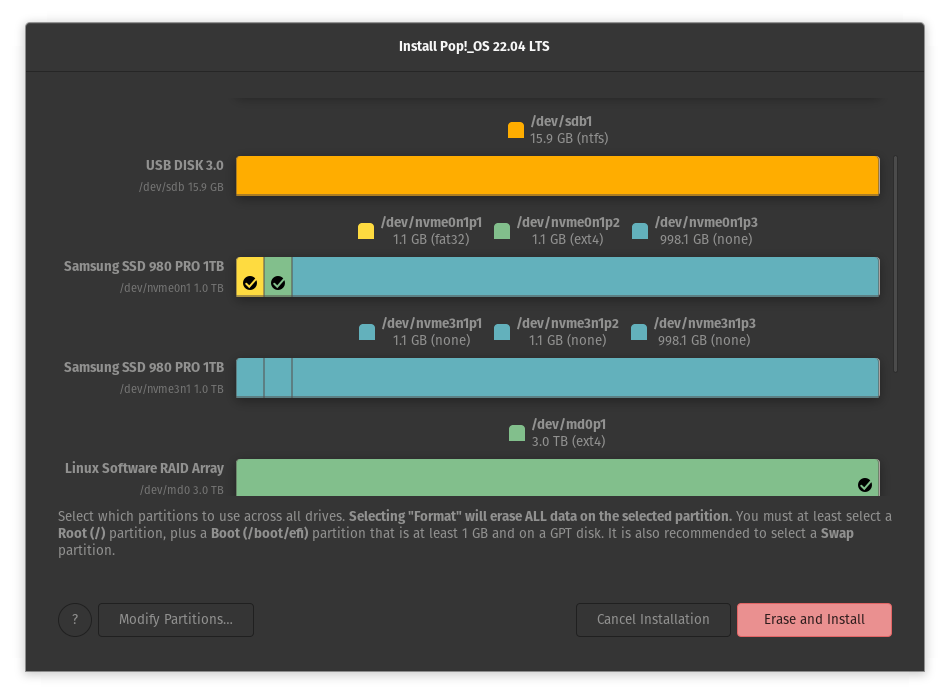Image resolution: width=950 pixels, height=700 pixels.
Task: Click the /dev/nvme0n1p3 partition icon
Action: point(639,230)
